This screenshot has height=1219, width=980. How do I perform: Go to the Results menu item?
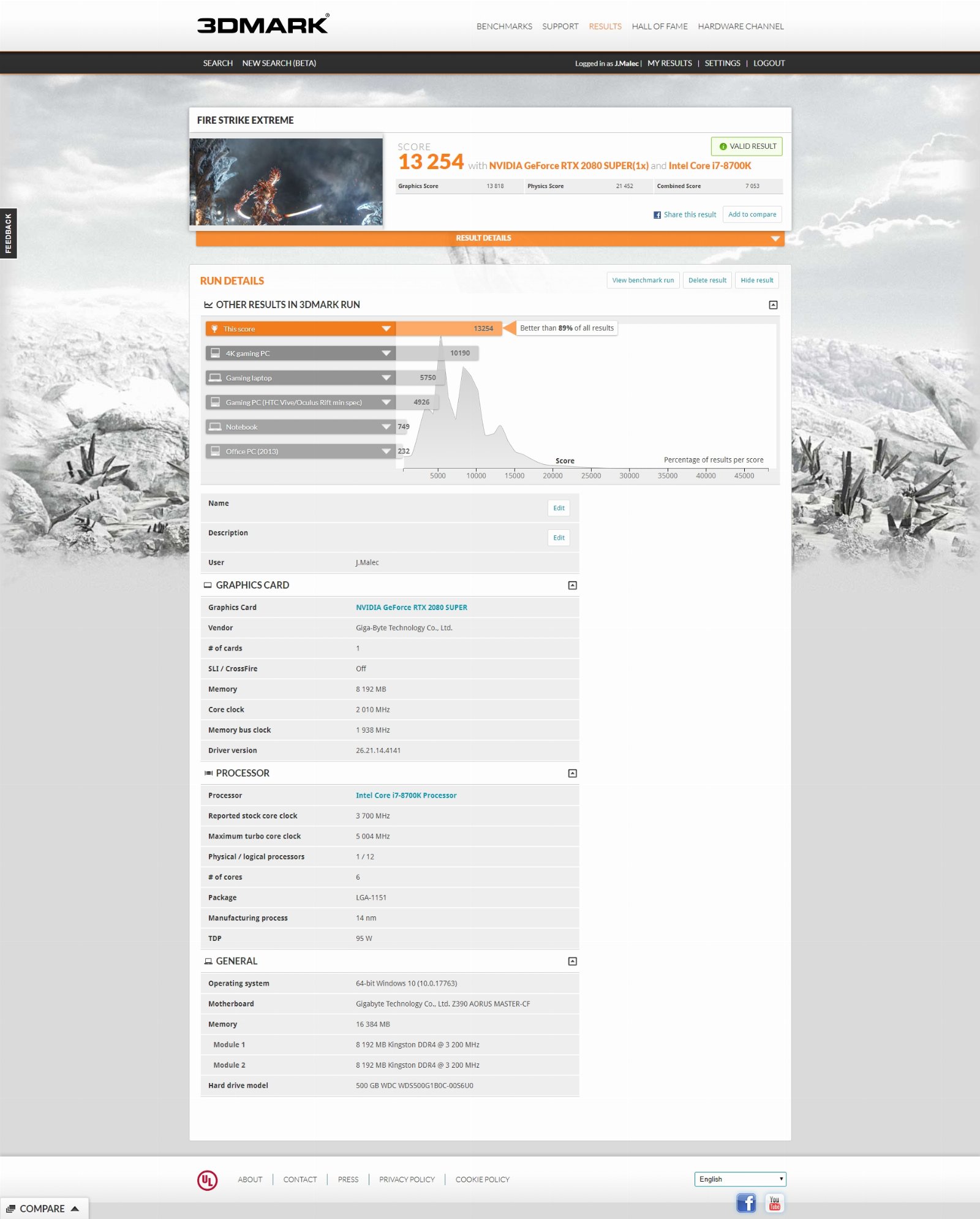tap(605, 26)
